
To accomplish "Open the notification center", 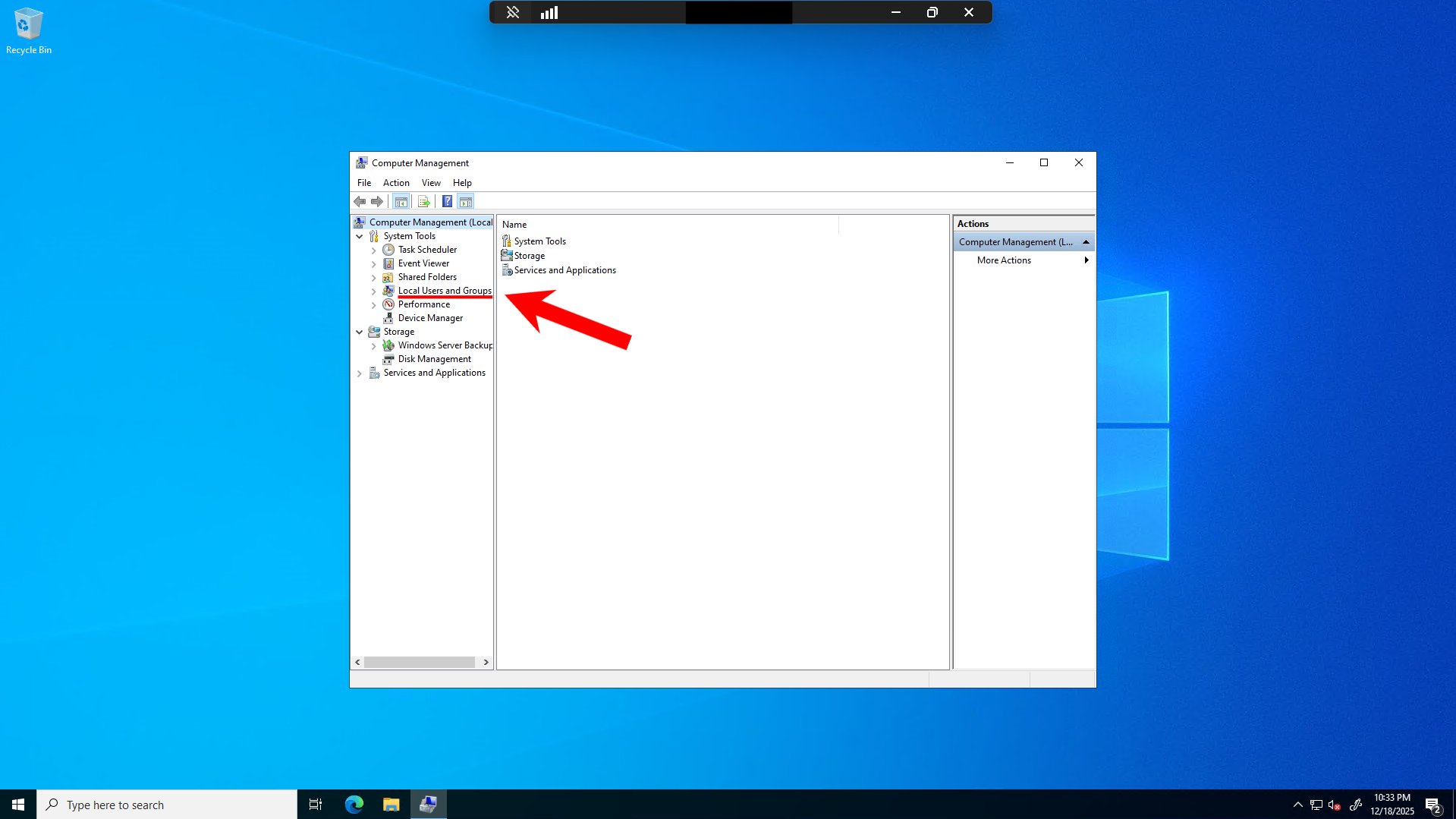I will pyautogui.click(x=1433, y=805).
